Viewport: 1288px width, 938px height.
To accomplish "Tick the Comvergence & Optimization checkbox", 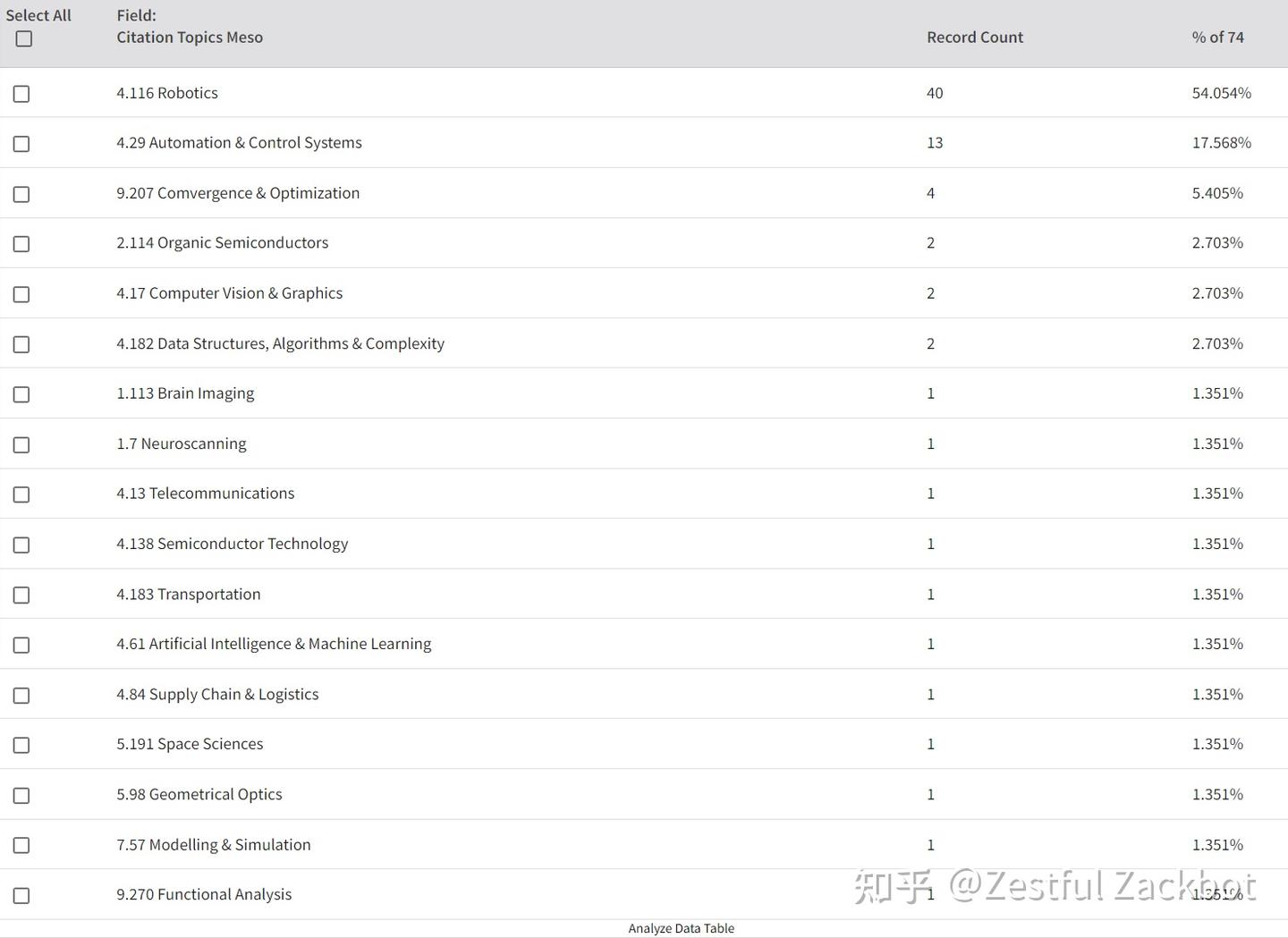I will click(21, 194).
